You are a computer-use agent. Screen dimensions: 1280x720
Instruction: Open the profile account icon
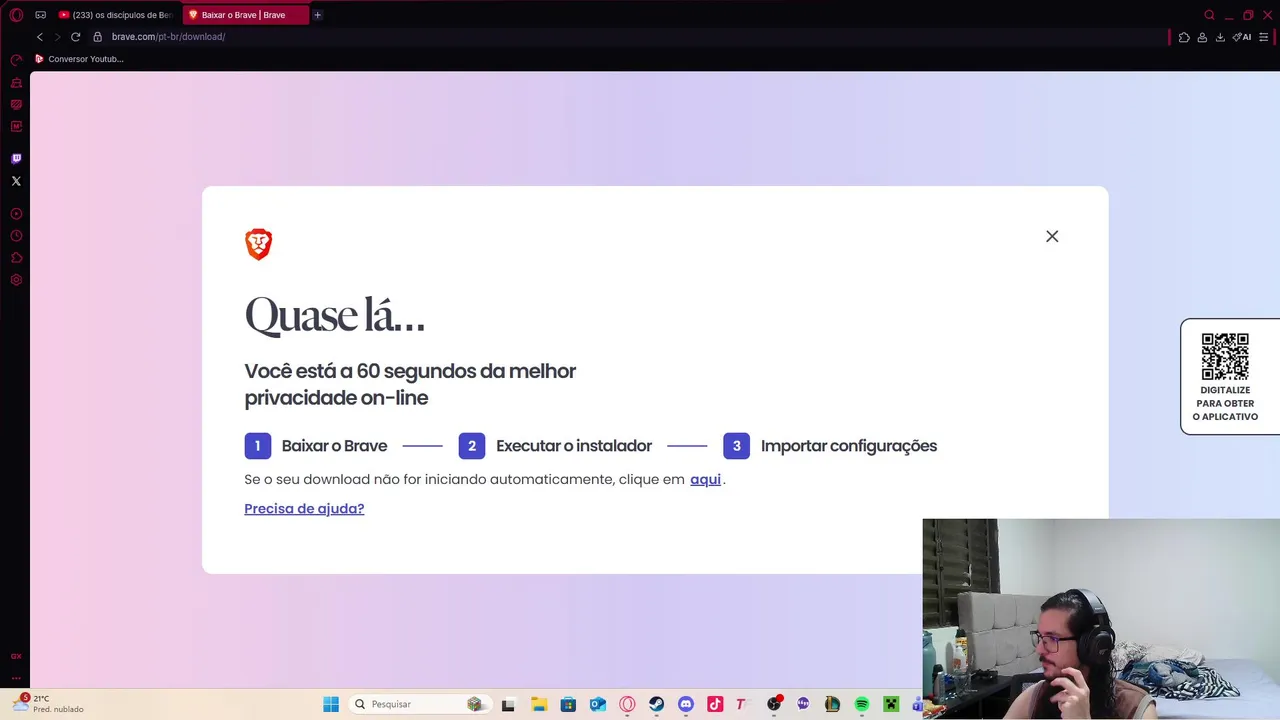pyautogui.click(x=1202, y=37)
